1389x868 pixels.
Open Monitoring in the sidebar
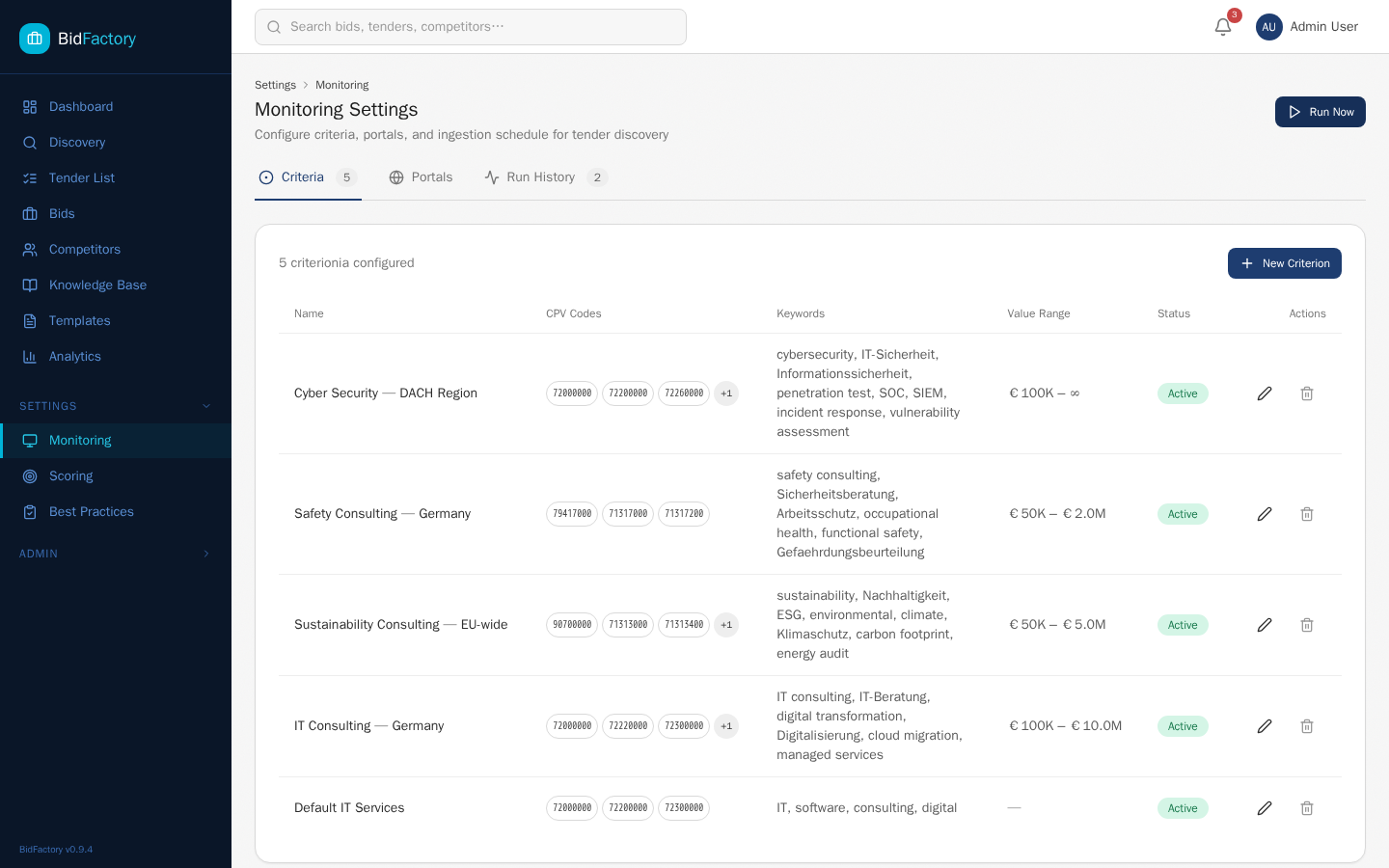coord(116,441)
